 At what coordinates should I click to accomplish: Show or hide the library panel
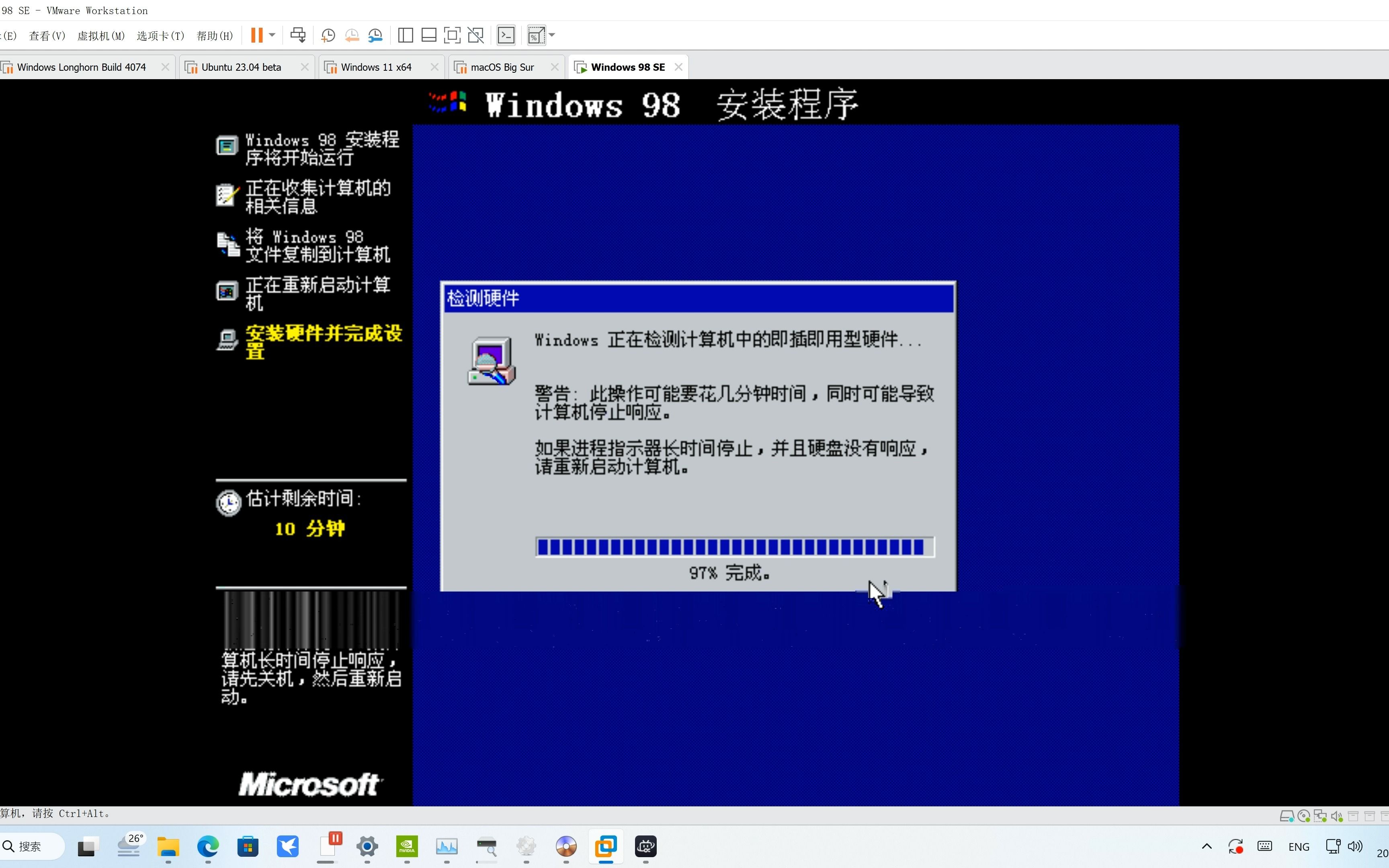[406, 35]
